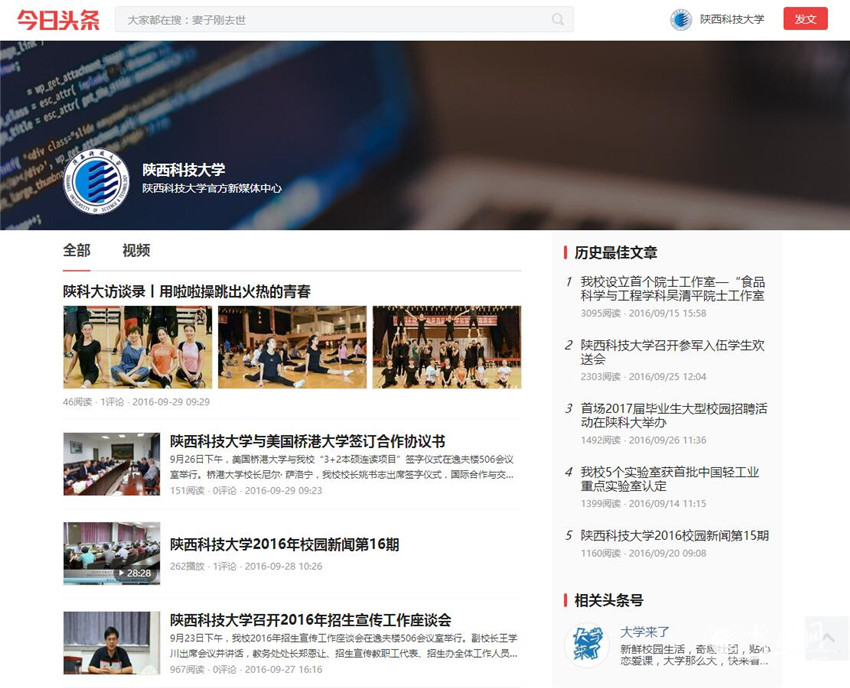Click the 大学来了 account avatar

[x=586, y=644]
